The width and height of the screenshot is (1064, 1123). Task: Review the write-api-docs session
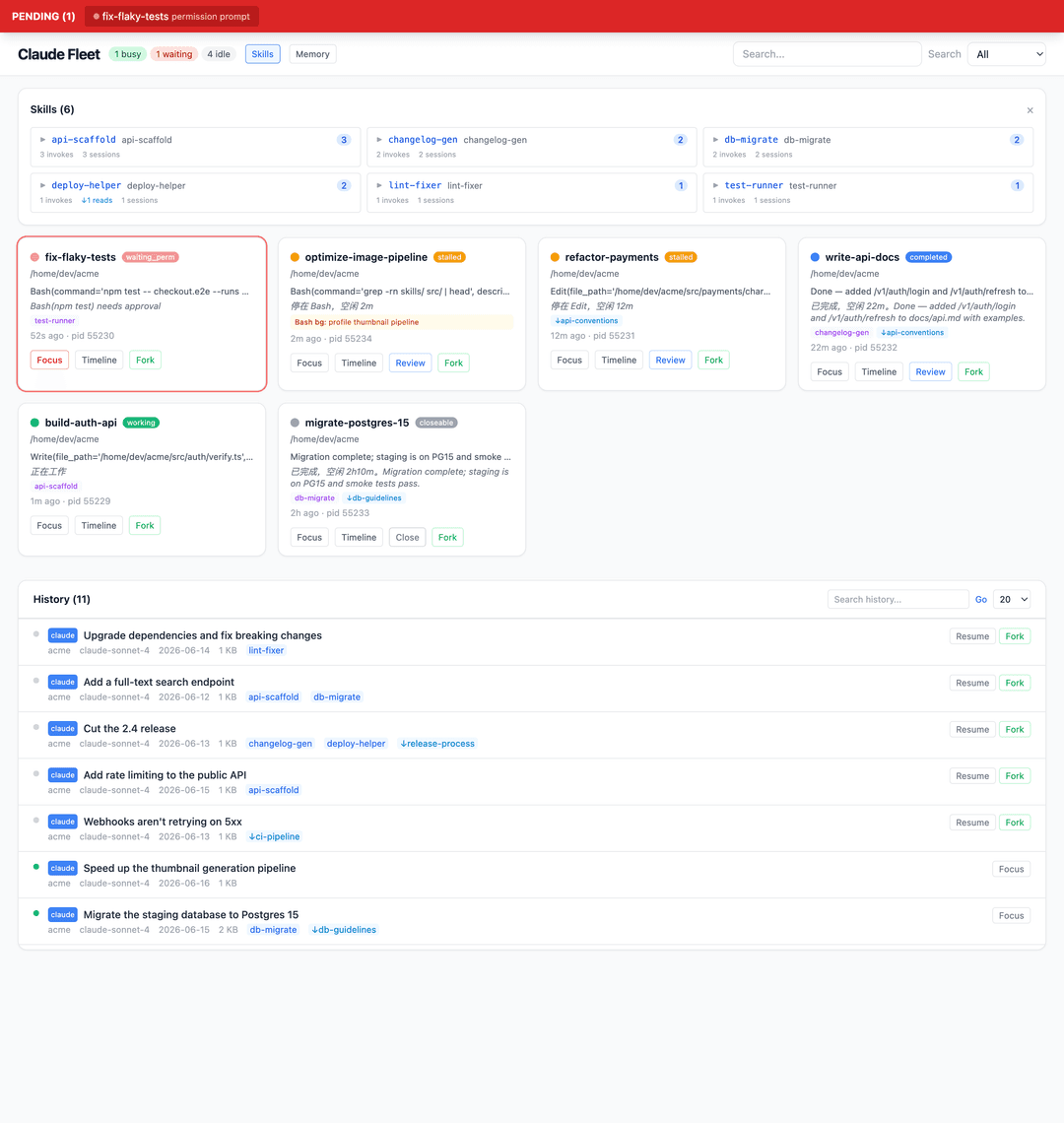click(x=931, y=371)
